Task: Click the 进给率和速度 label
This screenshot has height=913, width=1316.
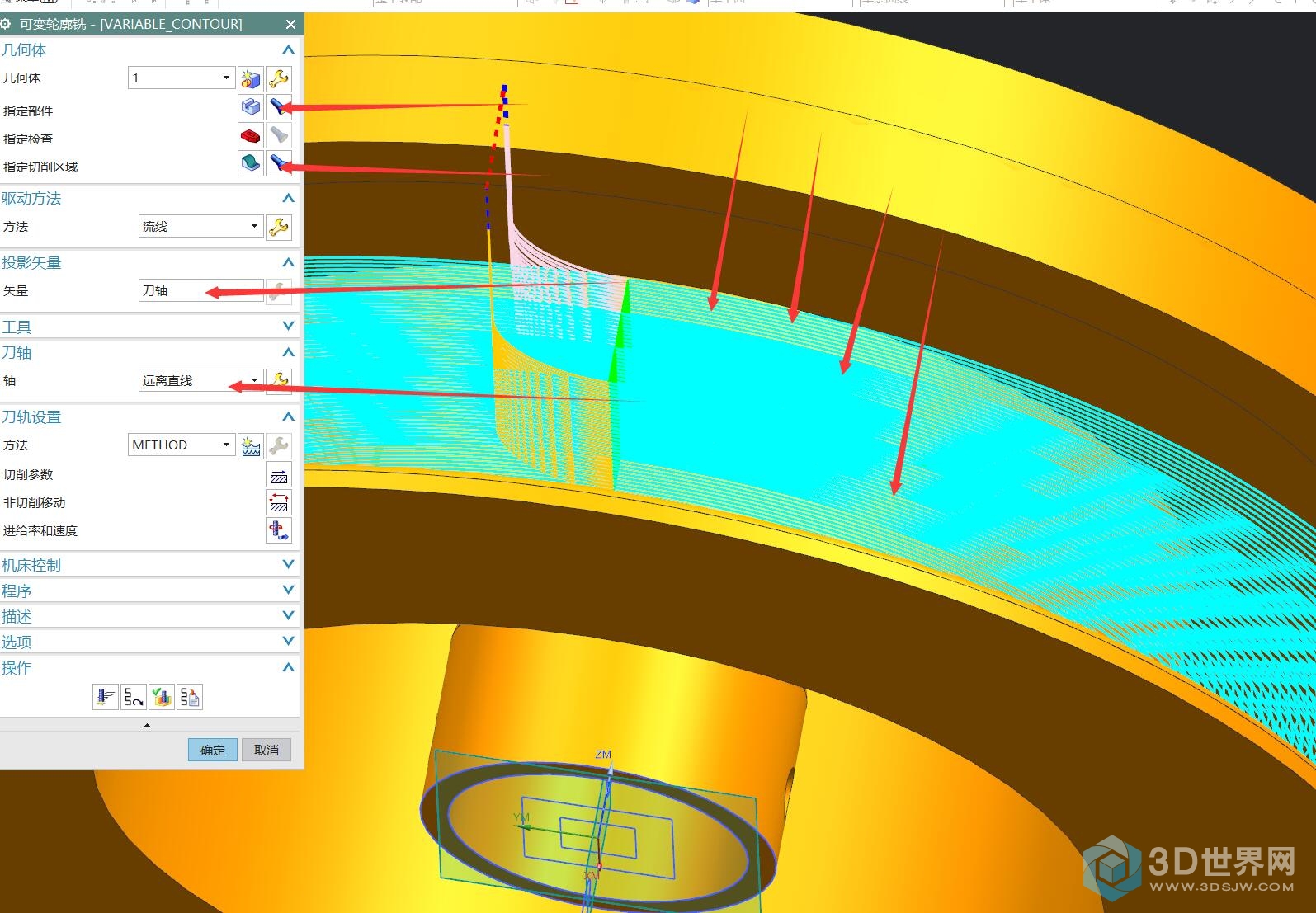Action: pos(40,531)
